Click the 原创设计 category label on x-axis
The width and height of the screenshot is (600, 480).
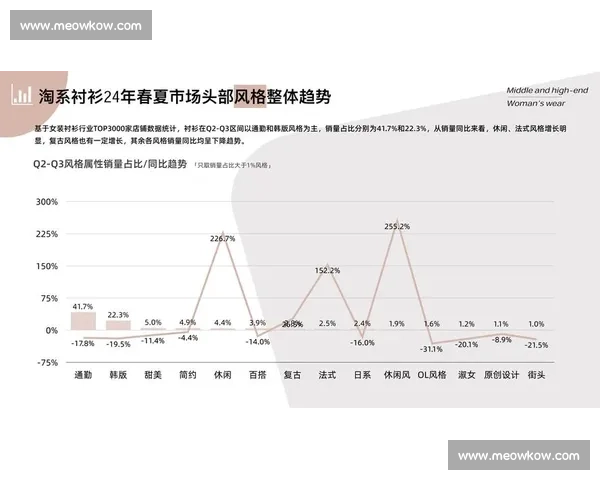coord(501,373)
